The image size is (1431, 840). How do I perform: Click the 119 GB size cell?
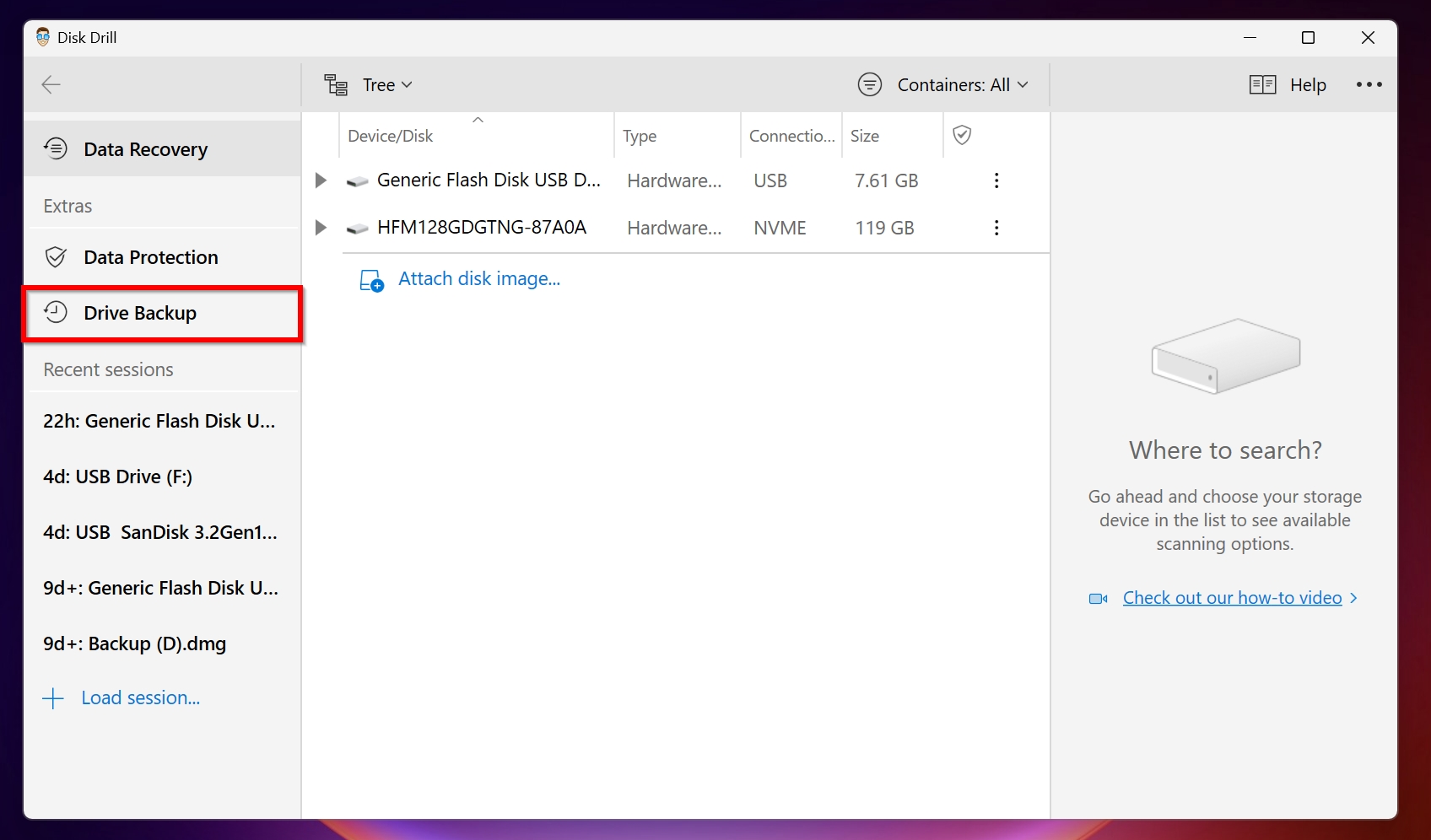click(884, 228)
